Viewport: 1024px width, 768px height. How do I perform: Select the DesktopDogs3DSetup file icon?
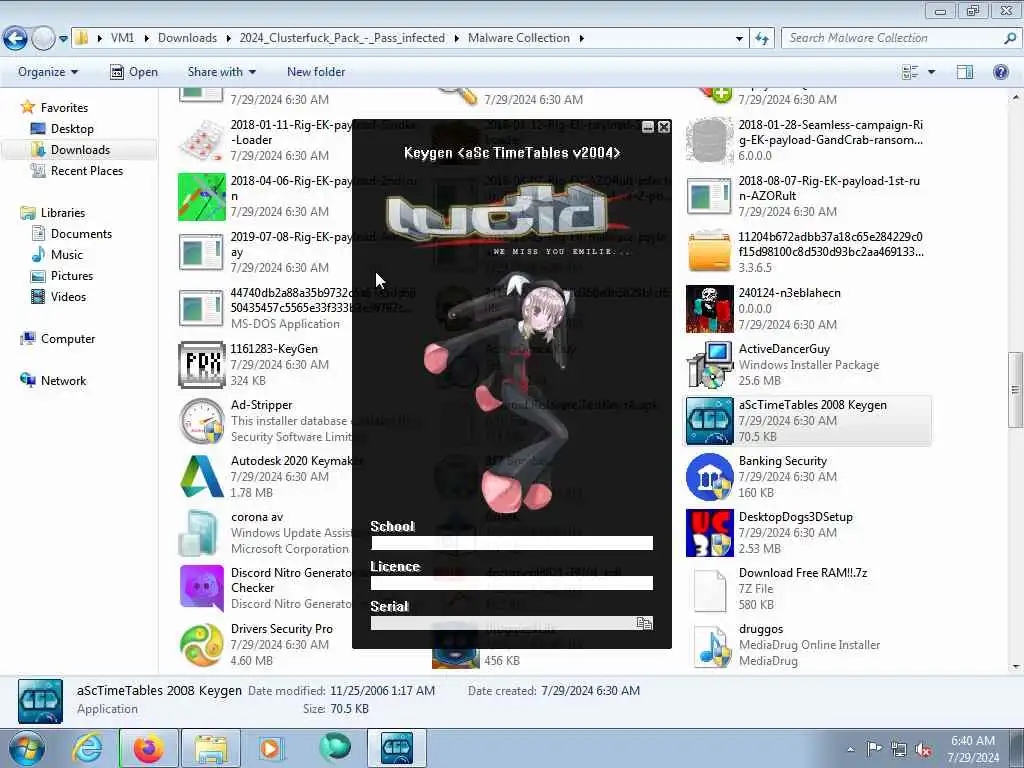click(710, 533)
